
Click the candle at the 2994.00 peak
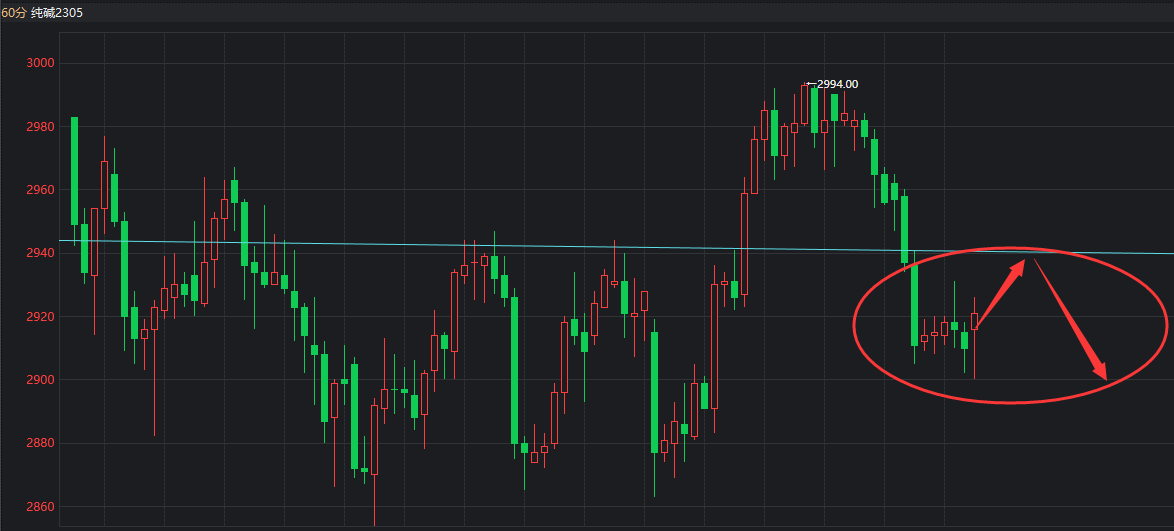click(x=804, y=105)
